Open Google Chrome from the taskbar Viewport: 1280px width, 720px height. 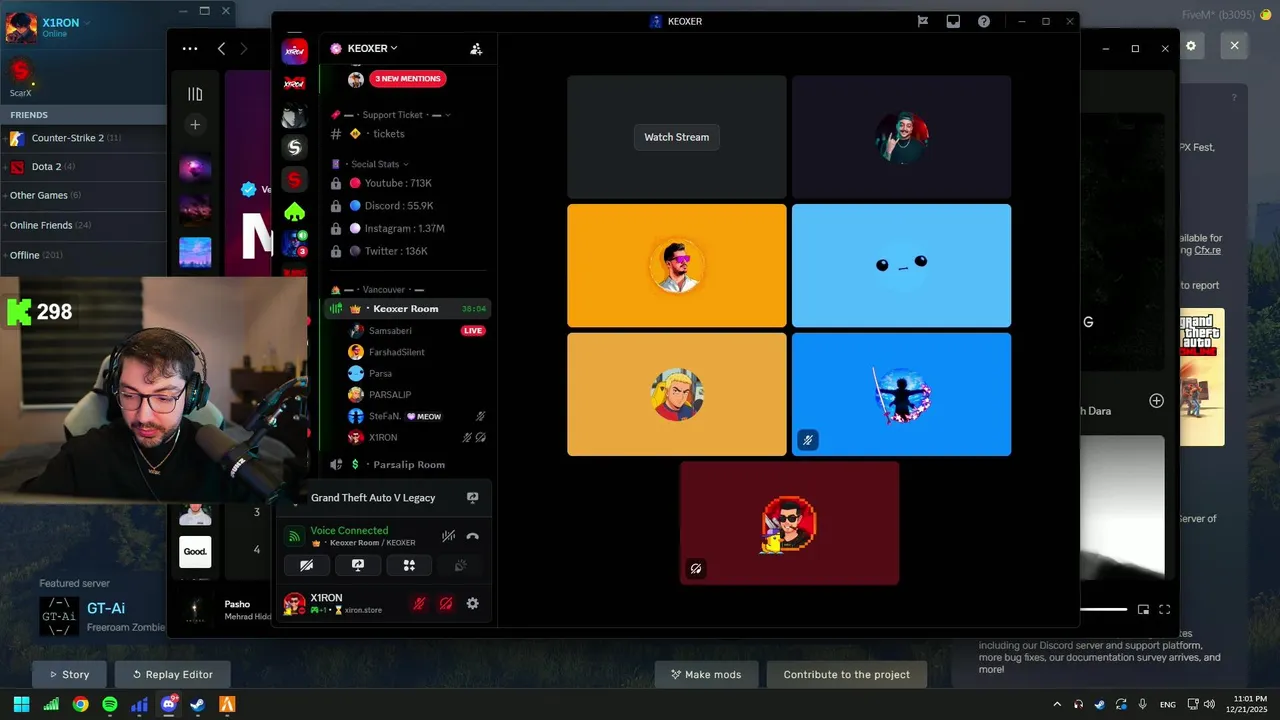point(80,704)
